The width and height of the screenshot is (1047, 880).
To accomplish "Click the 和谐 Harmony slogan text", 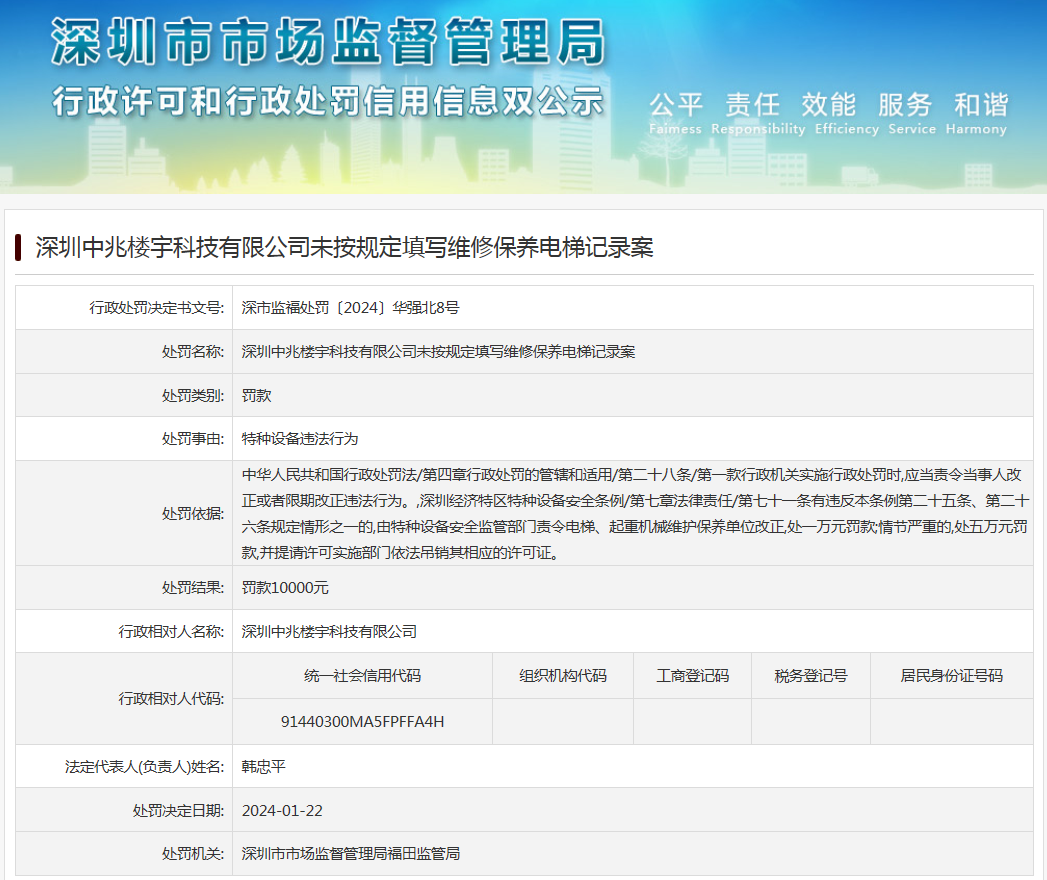I will click(x=976, y=114).
